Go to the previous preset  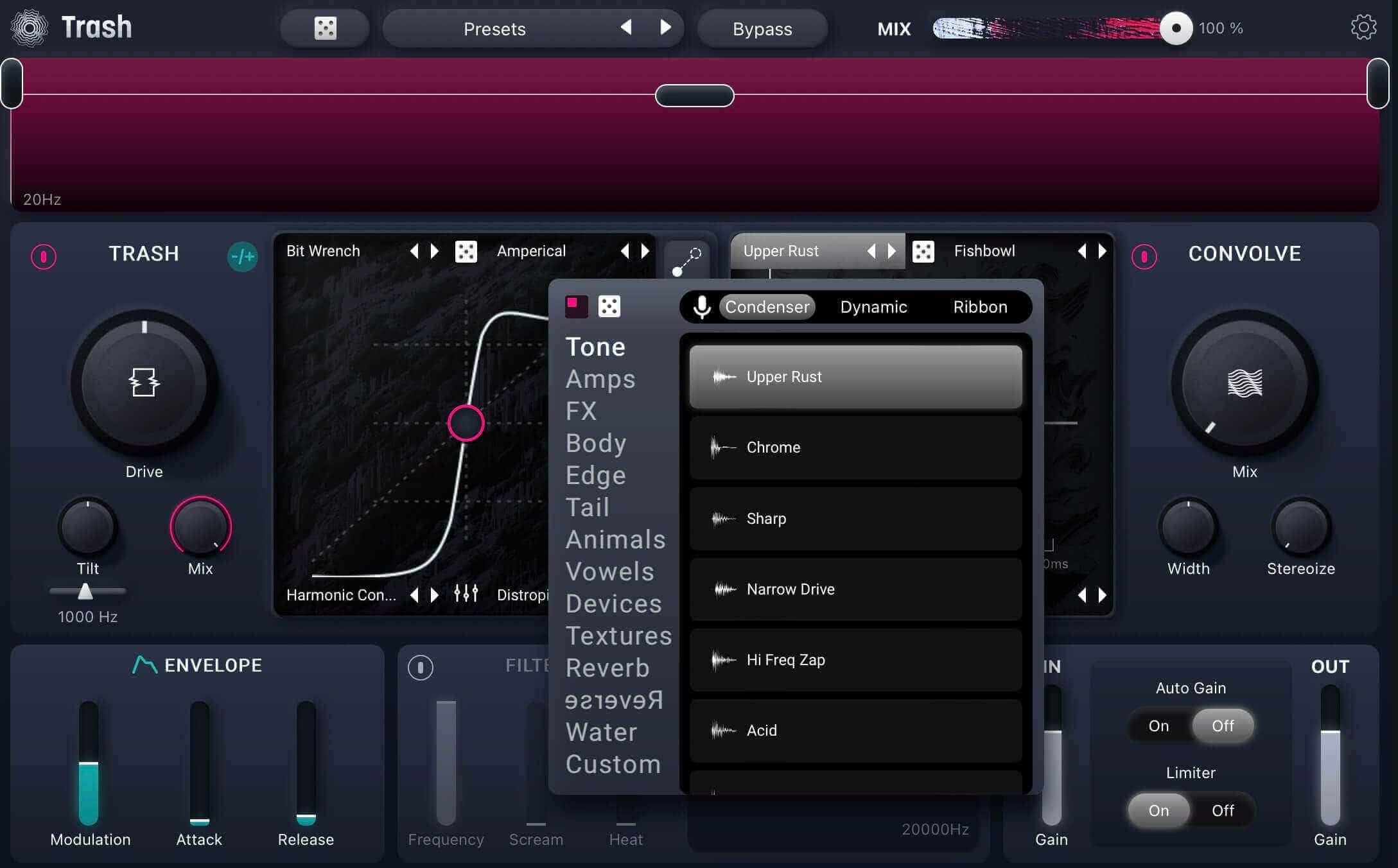point(626,27)
